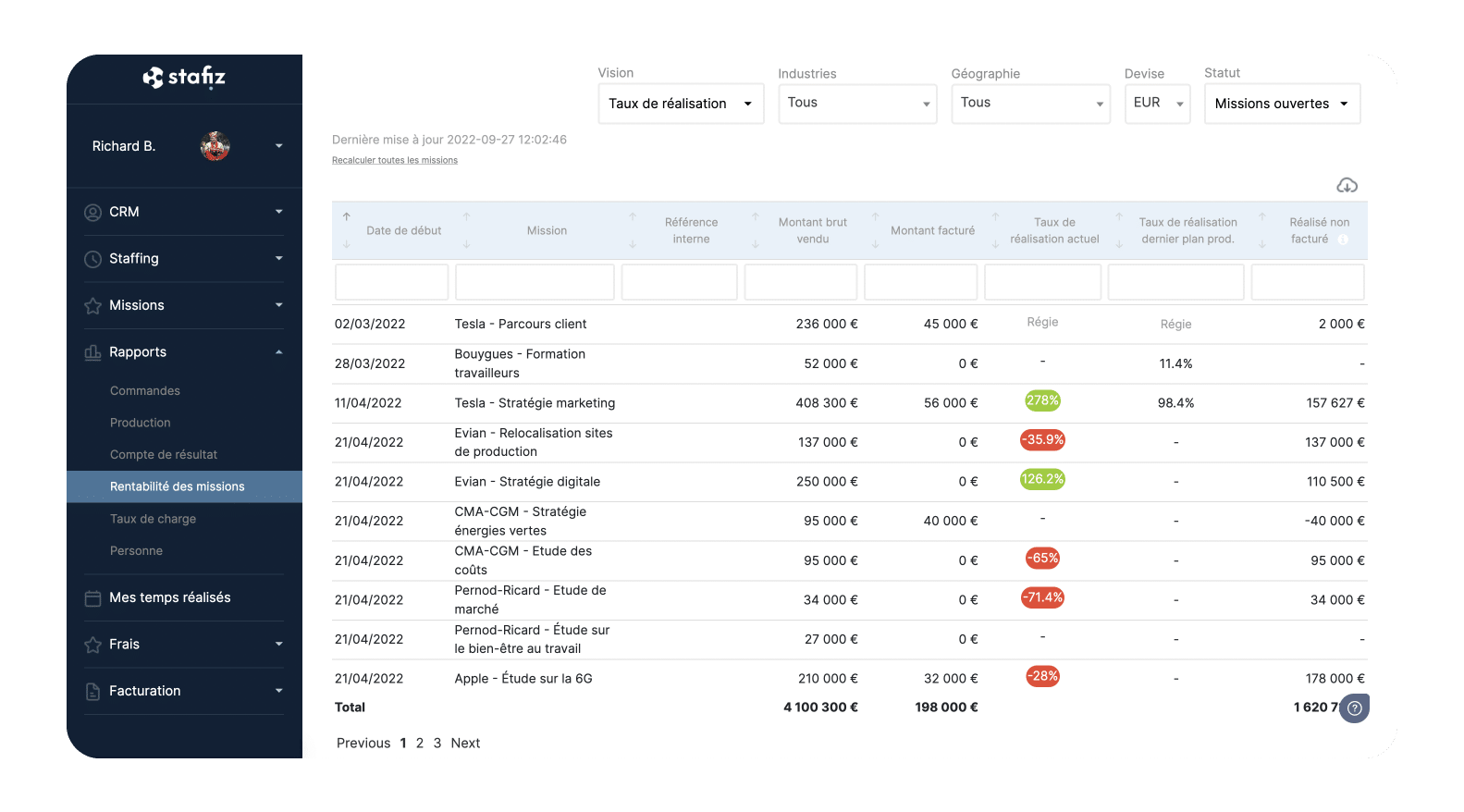This screenshot has height=812, width=1464.
Task: Open the Statut Missions ouvertes dropdown
Action: (1282, 104)
